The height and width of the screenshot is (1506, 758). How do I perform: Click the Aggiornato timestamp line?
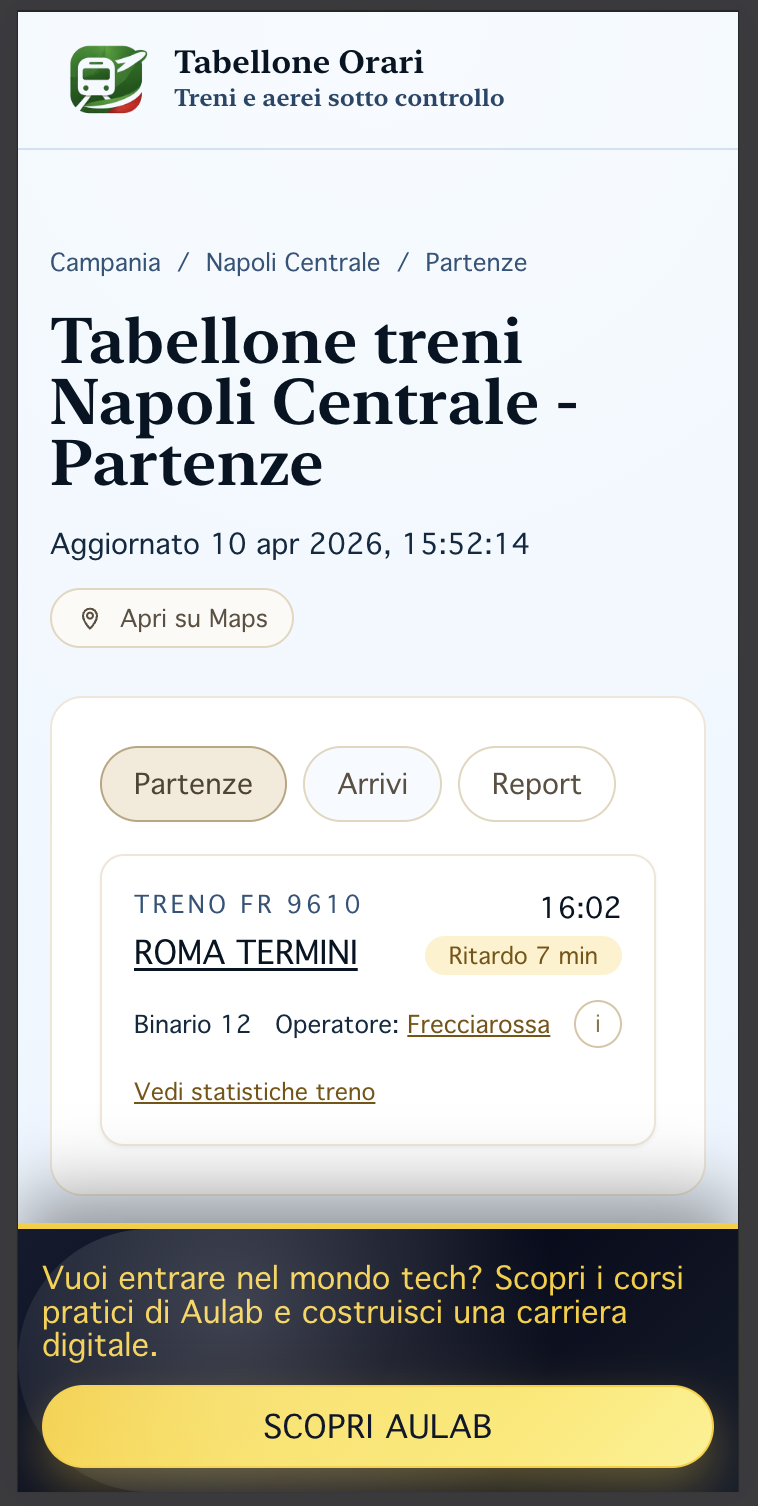pyautogui.click(x=290, y=544)
